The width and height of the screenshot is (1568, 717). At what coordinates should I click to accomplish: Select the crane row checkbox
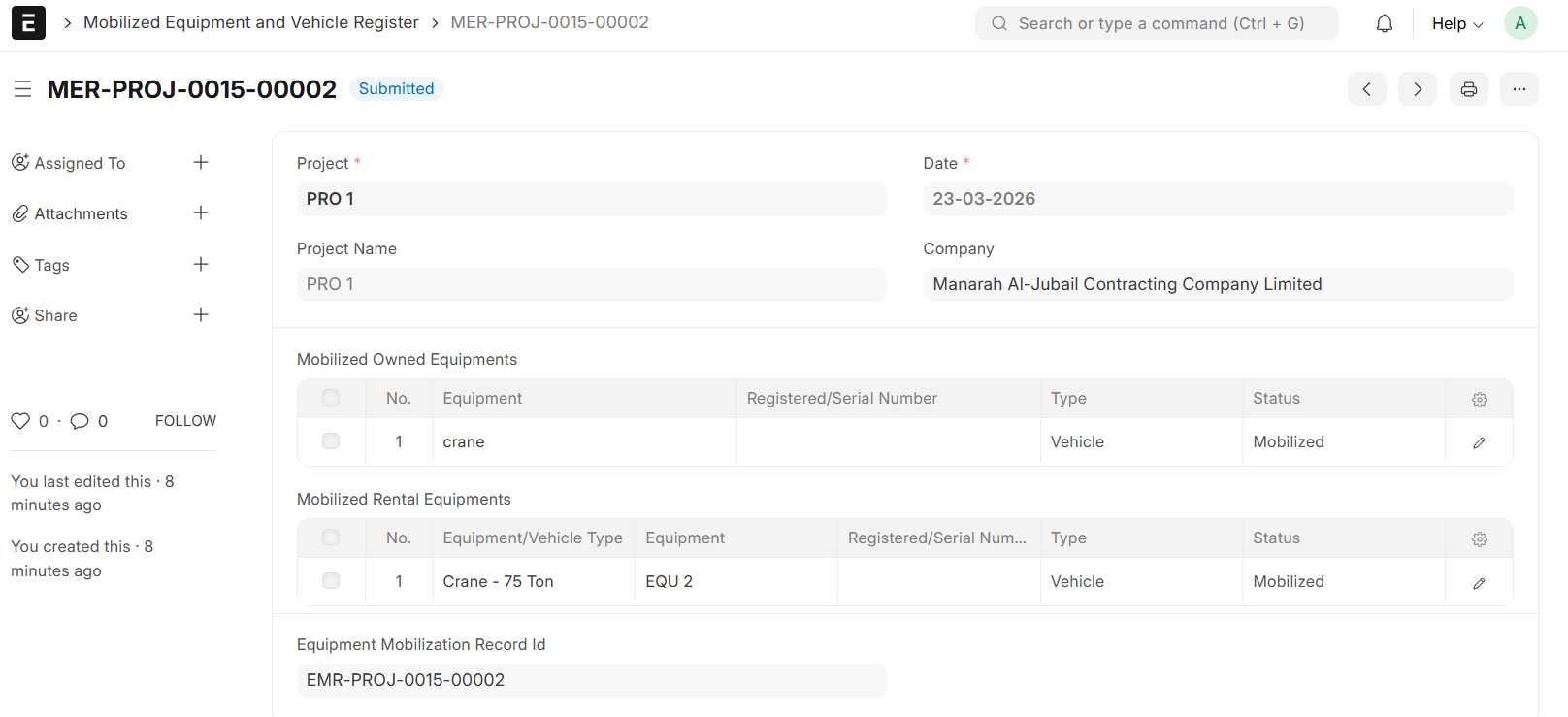coord(331,441)
